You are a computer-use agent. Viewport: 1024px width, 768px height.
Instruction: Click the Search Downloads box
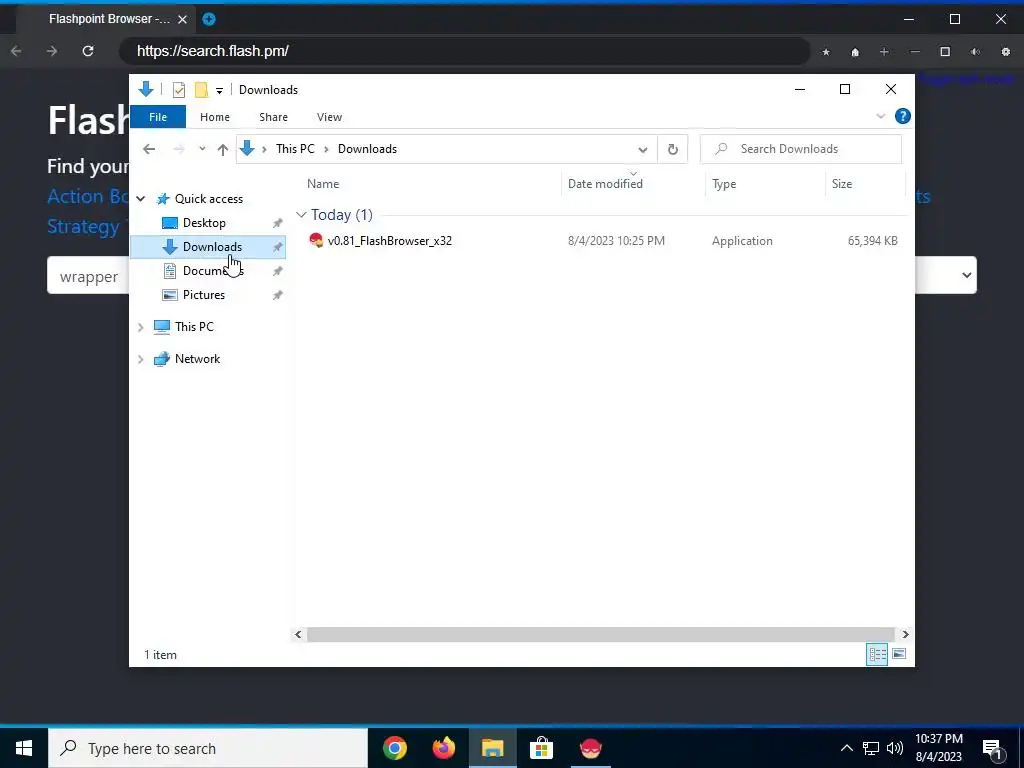point(801,149)
